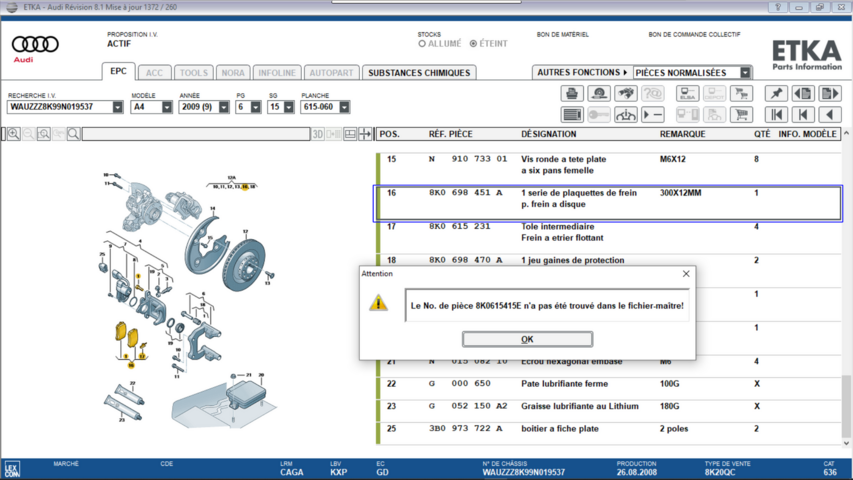
Task: Switch to the INFOLINE tab
Action: tap(277, 73)
